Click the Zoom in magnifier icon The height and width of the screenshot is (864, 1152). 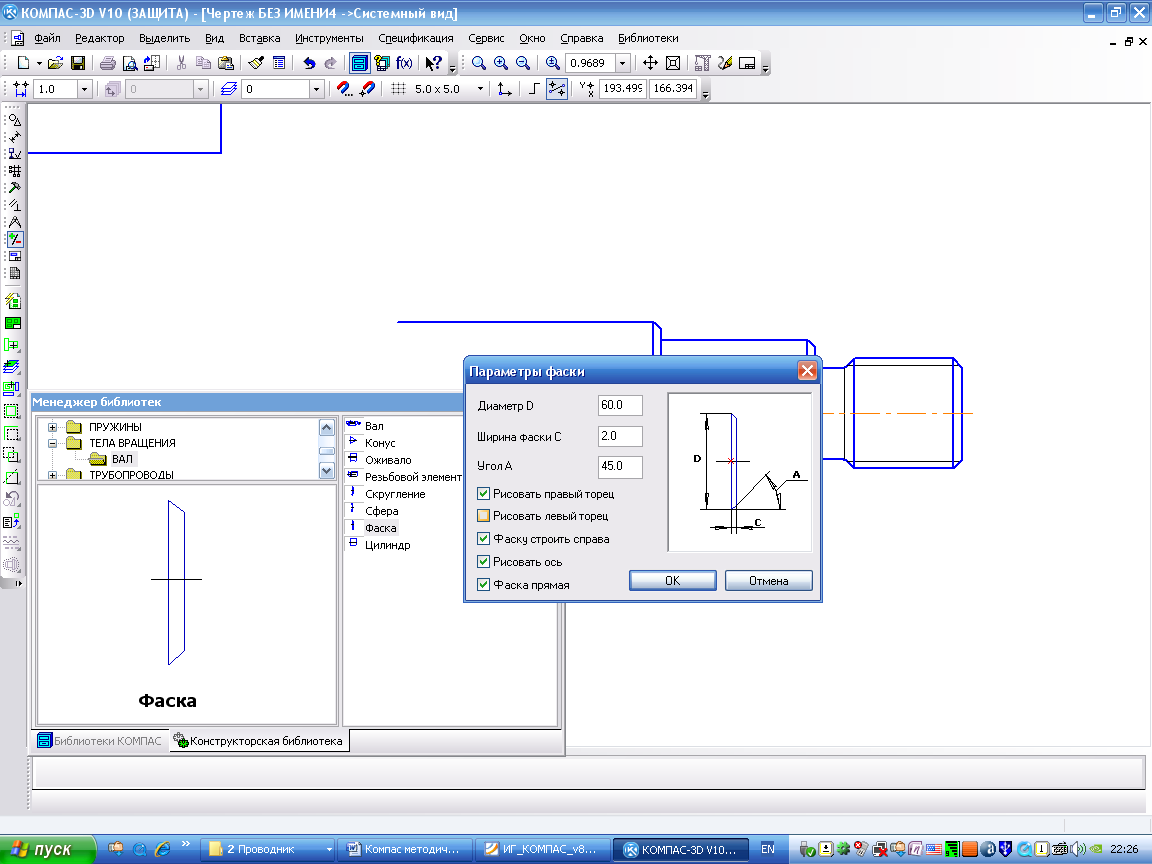pos(500,63)
